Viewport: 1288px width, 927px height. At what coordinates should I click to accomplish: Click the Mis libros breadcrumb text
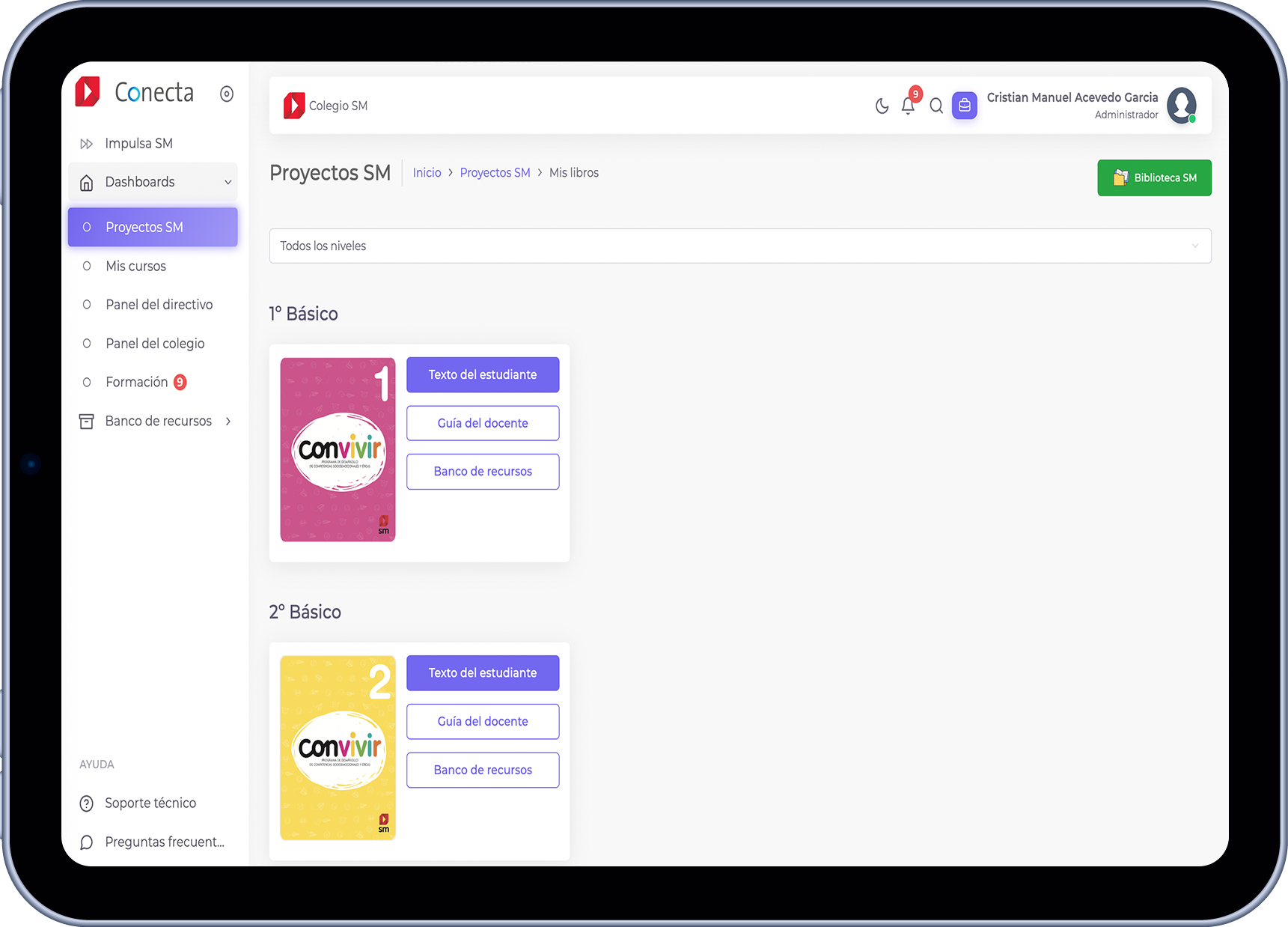(x=574, y=172)
